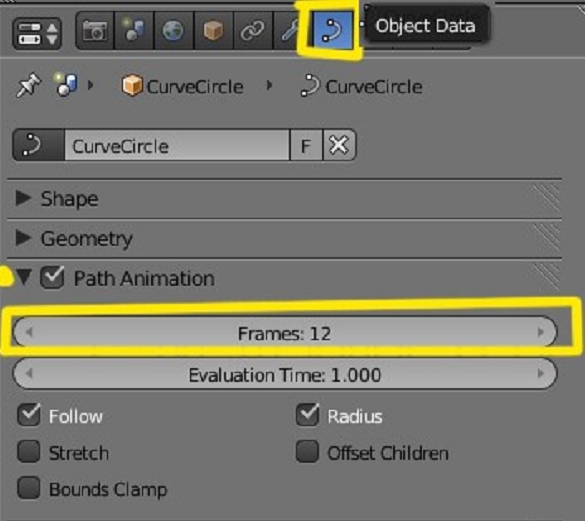Open the World globe properties tab
Screen dimensions: 585x521
pos(173,30)
